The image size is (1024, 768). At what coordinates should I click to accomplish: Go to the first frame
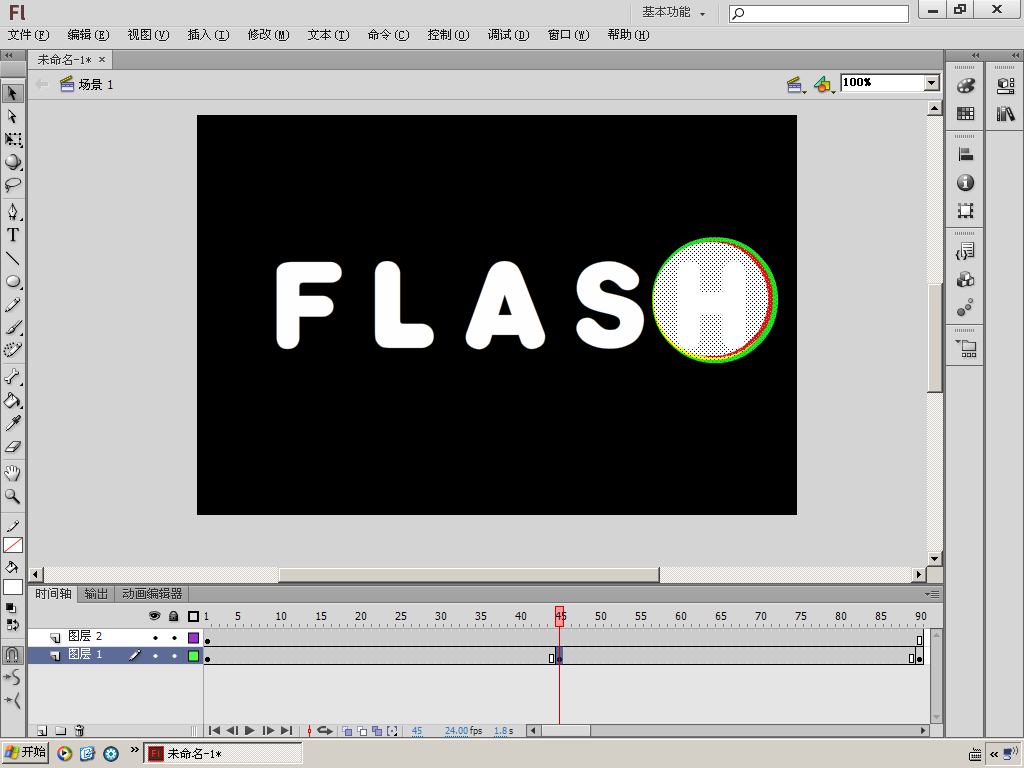(x=214, y=730)
